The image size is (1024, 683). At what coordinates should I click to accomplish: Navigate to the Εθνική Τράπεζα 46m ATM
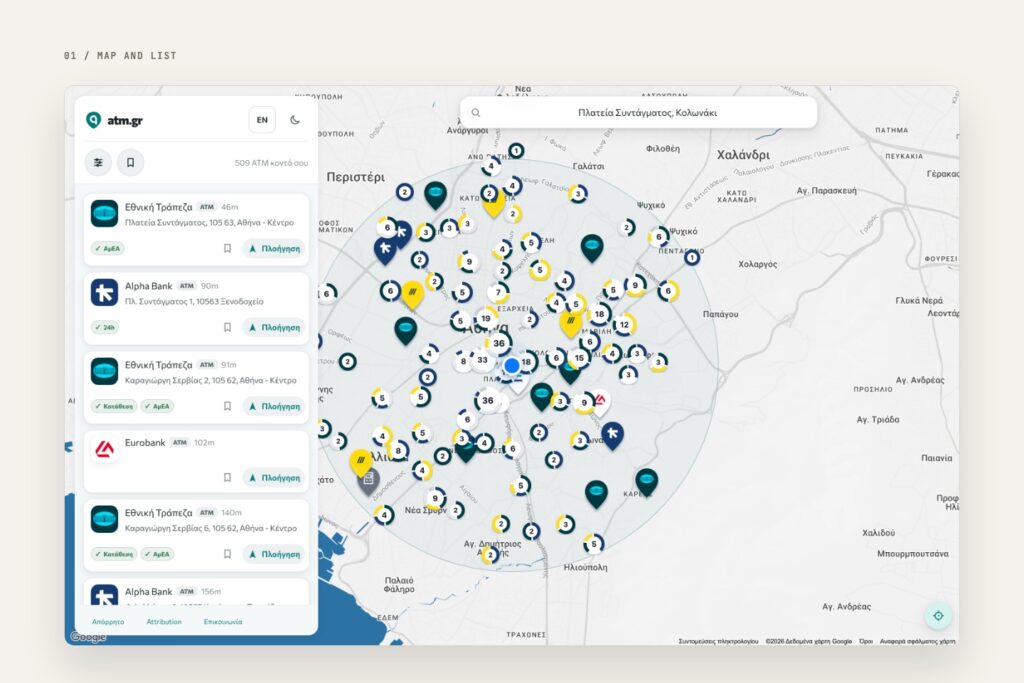[x=274, y=248]
